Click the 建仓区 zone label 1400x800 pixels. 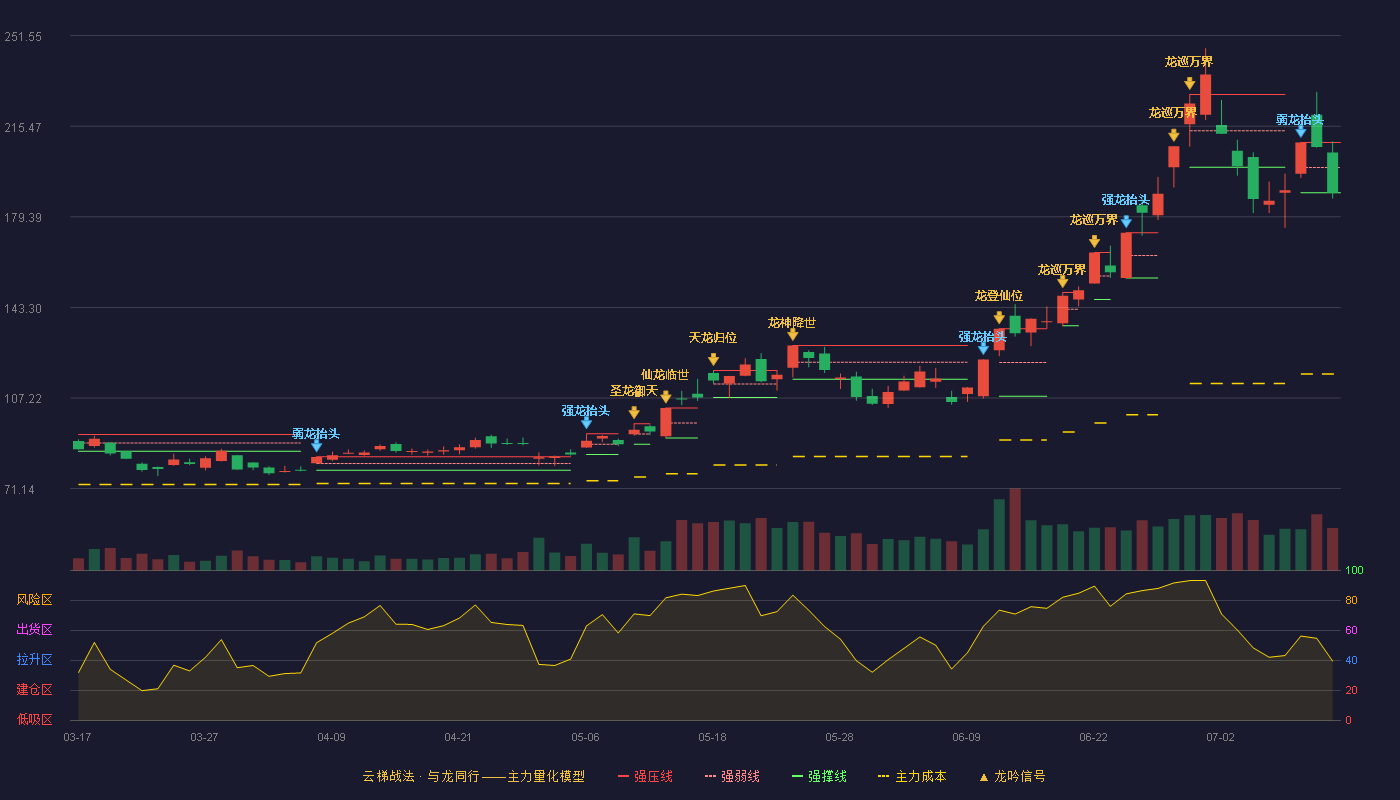click(x=35, y=690)
